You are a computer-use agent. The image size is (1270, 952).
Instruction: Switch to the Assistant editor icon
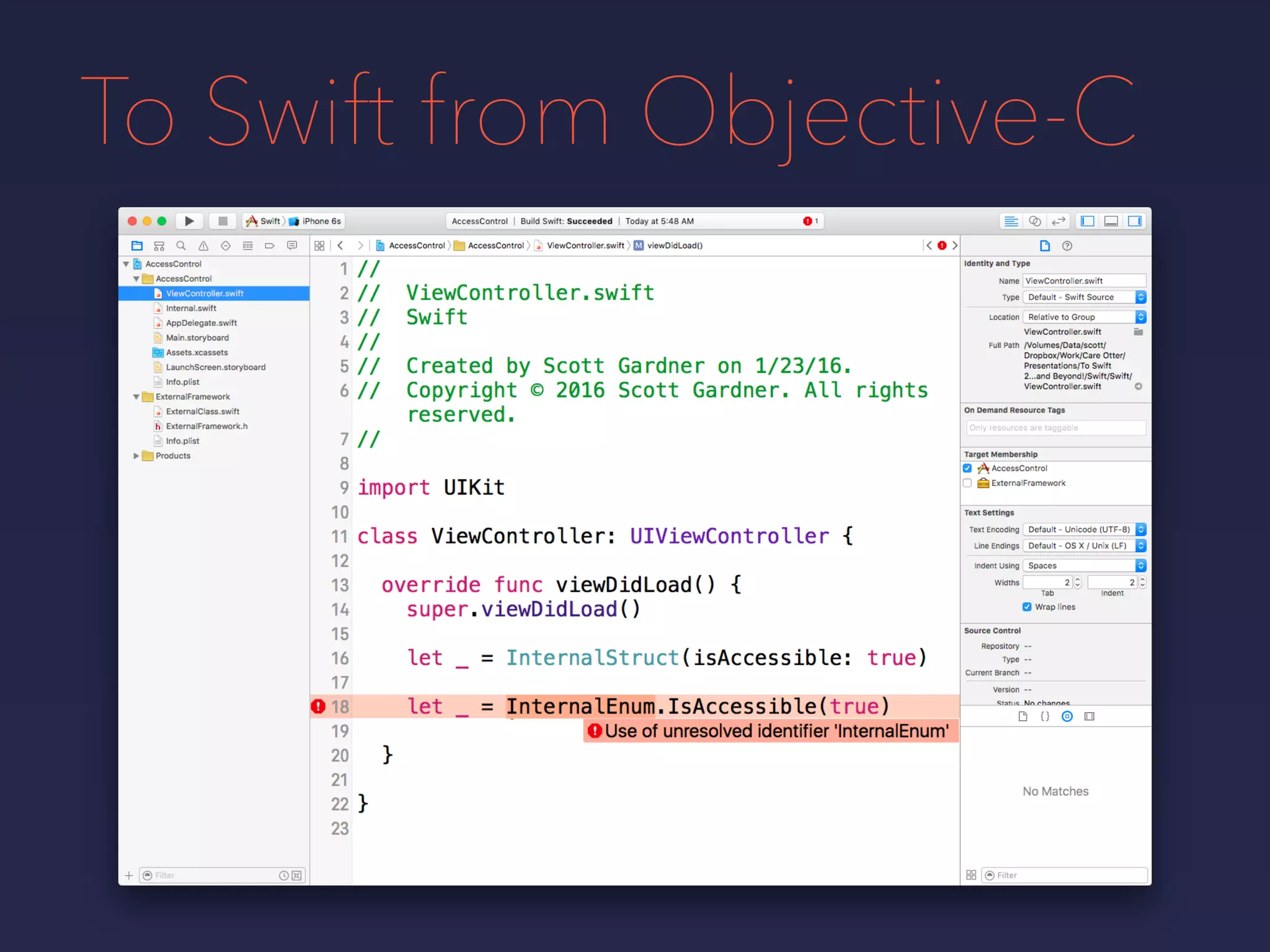1034,221
